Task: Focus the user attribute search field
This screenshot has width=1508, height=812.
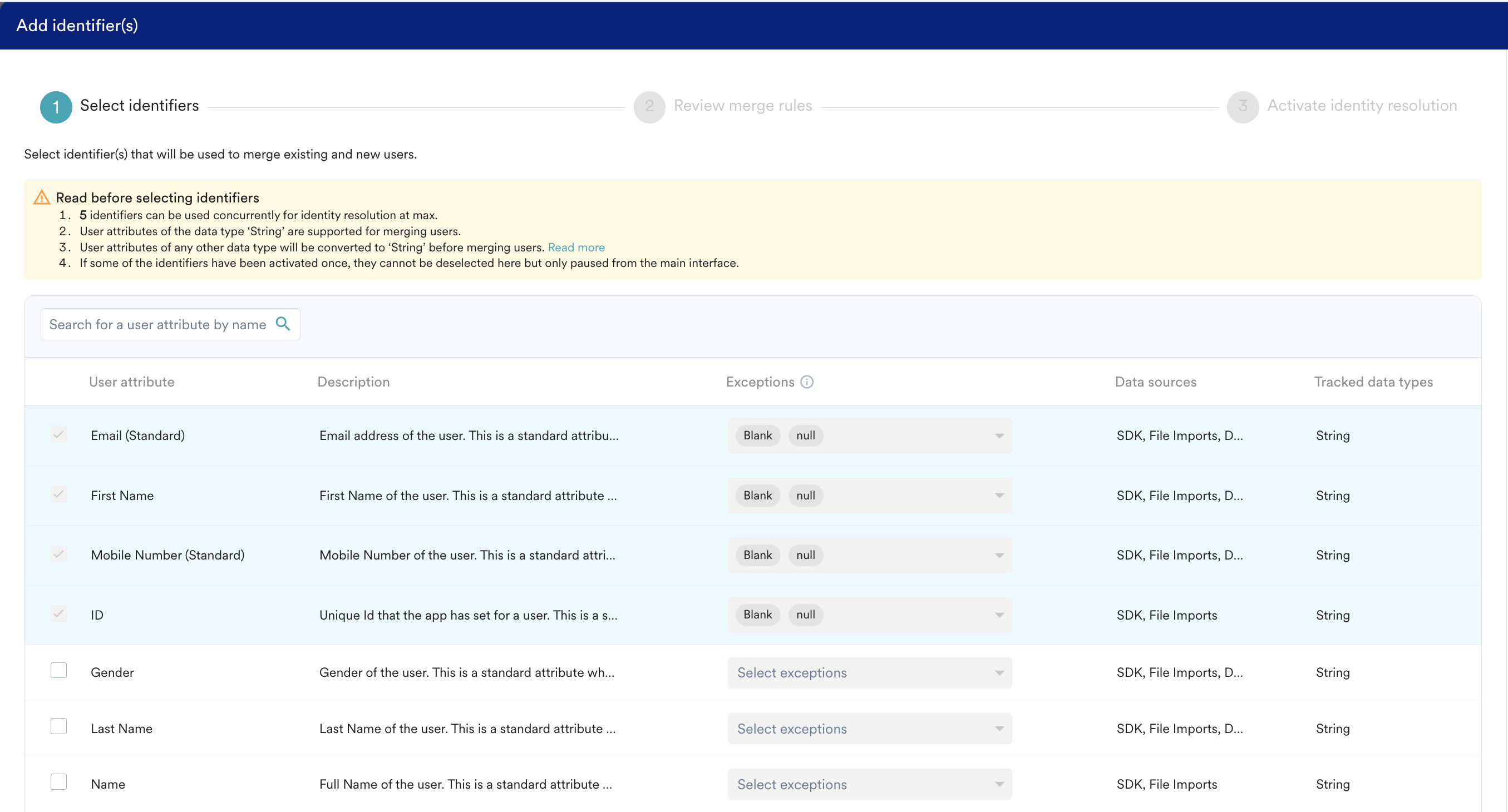Action: [157, 324]
